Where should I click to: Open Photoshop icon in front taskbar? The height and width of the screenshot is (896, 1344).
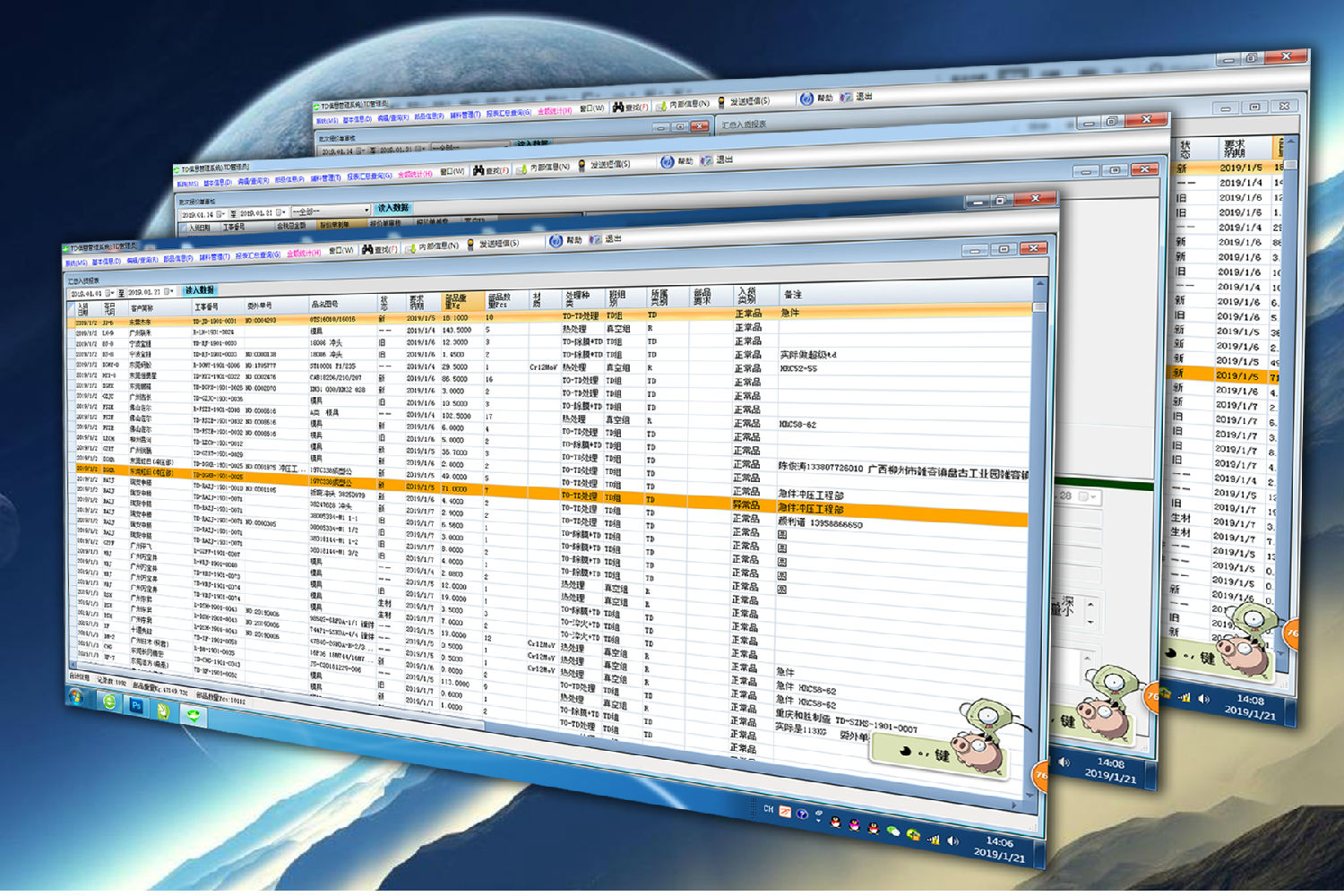pyautogui.click(x=136, y=705)
